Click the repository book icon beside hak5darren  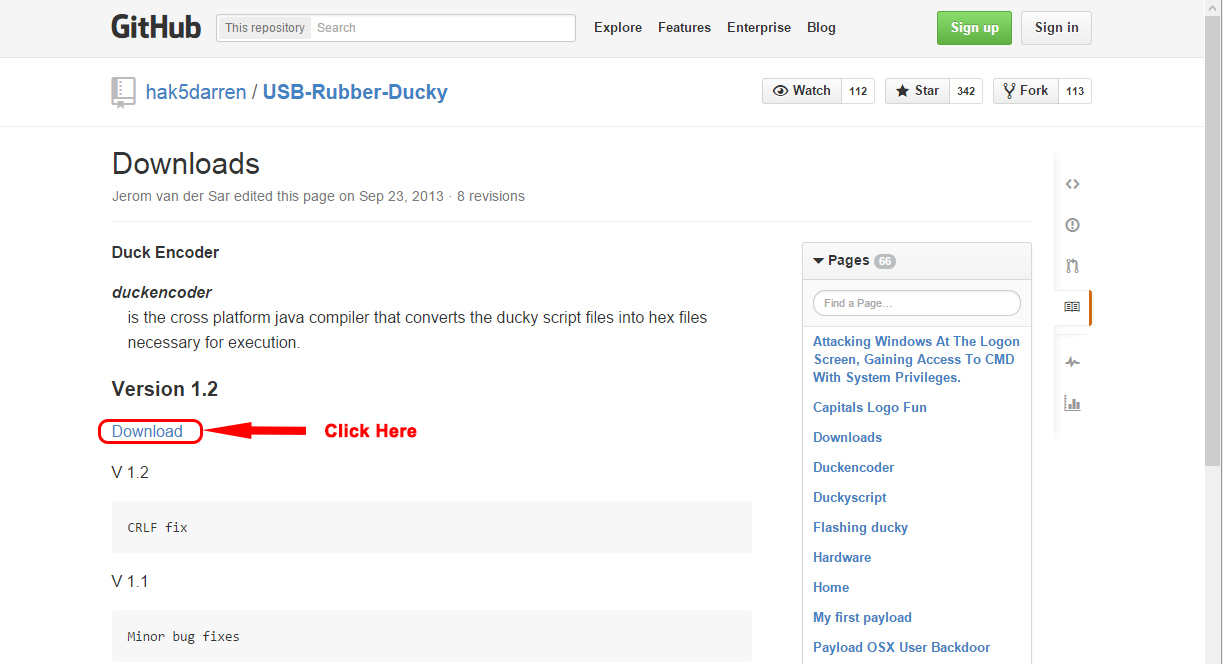123,92
